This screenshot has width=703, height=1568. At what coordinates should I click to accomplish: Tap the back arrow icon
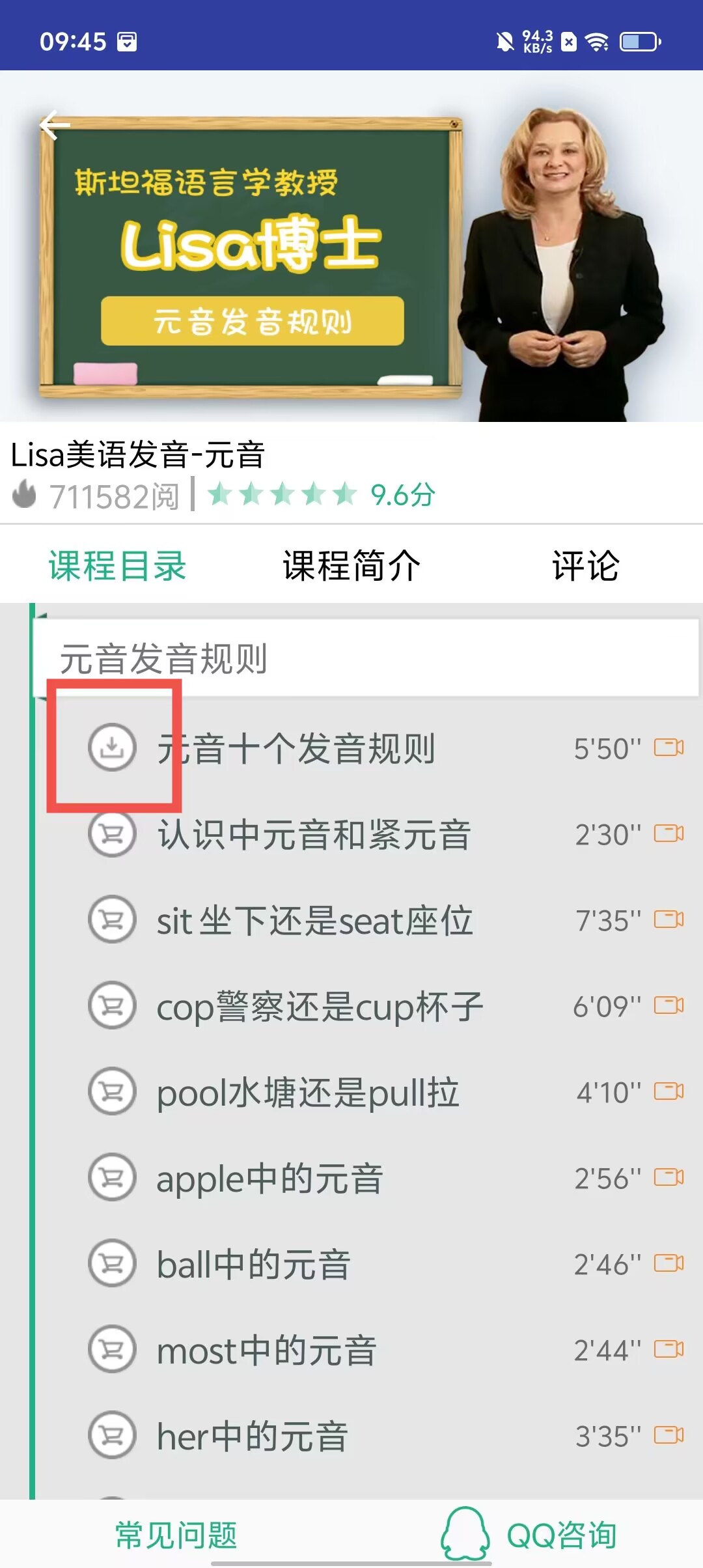[x=55, y=125]
